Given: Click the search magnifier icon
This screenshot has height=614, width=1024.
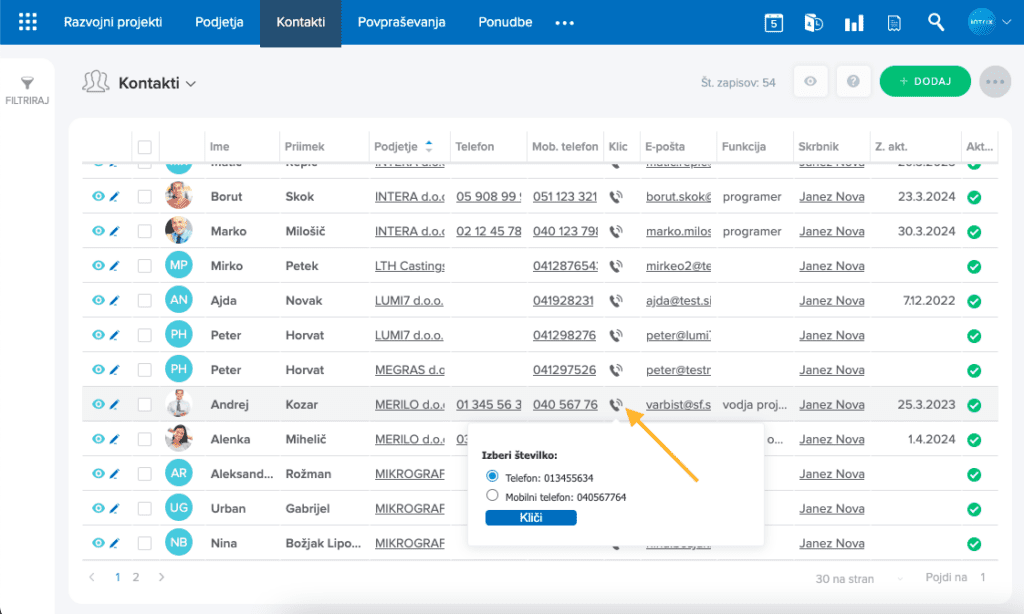Looking at the screenshot, I should [x=935, y=22].
